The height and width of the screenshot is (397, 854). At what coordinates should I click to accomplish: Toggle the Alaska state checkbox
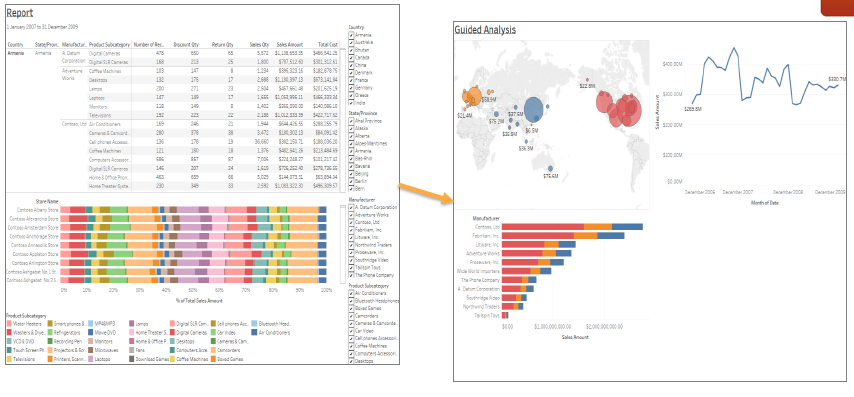(351, 129)
